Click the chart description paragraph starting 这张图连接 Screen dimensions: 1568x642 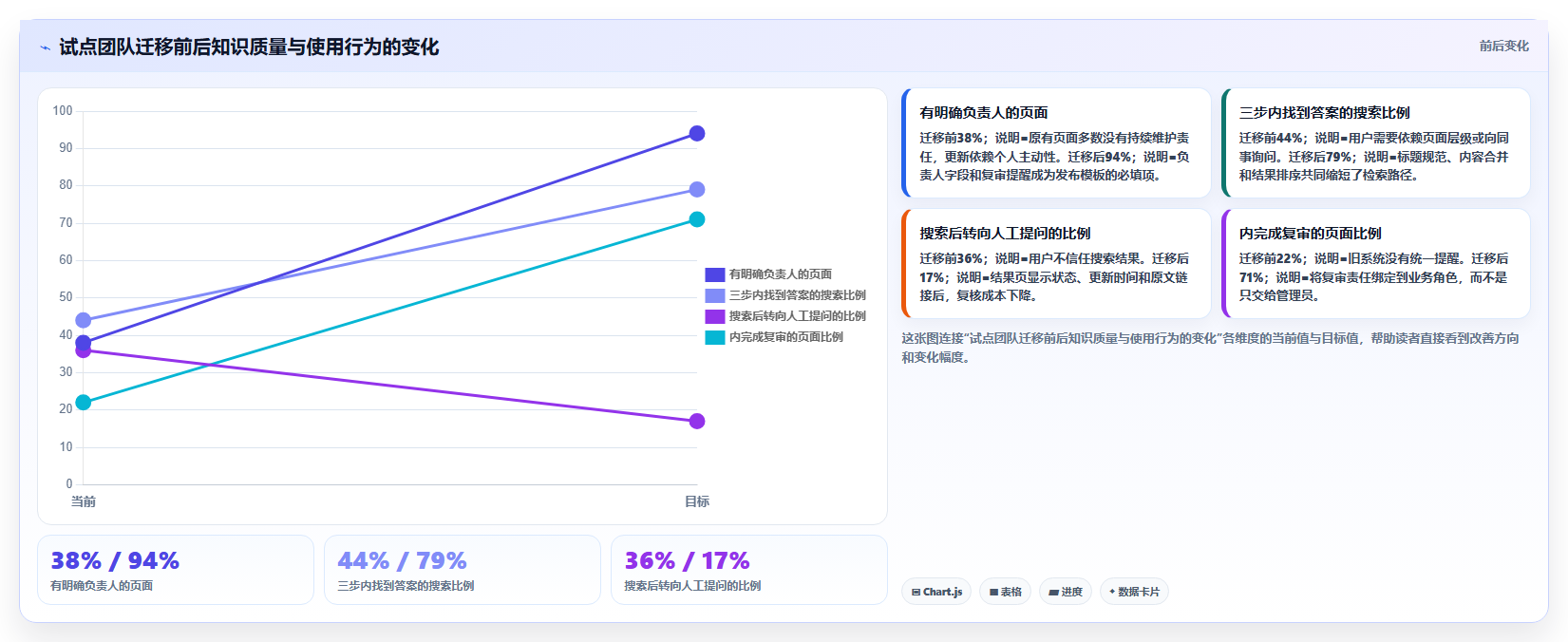click(1210, 348)
